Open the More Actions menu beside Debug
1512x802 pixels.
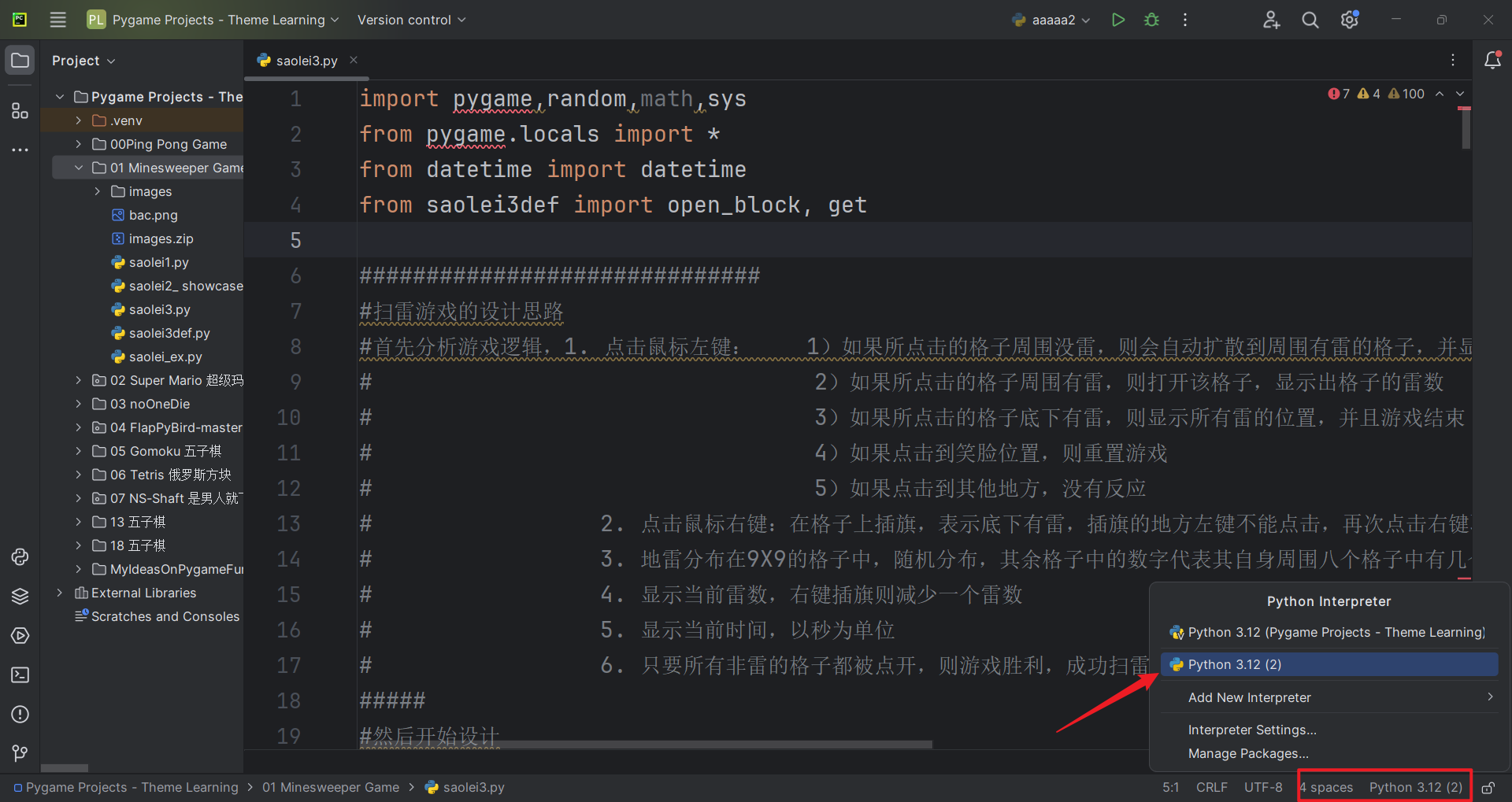tap(1184, 20)
